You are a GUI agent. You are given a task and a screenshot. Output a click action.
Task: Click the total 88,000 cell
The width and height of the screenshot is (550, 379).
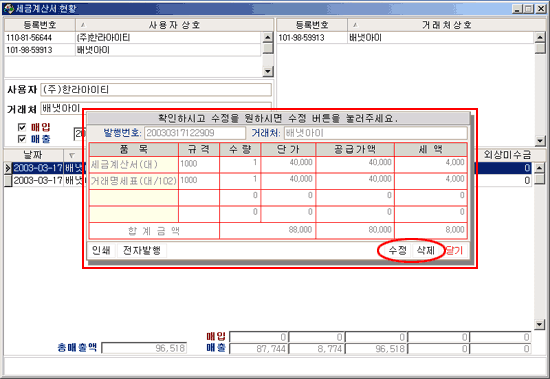[x=267, y=230]
